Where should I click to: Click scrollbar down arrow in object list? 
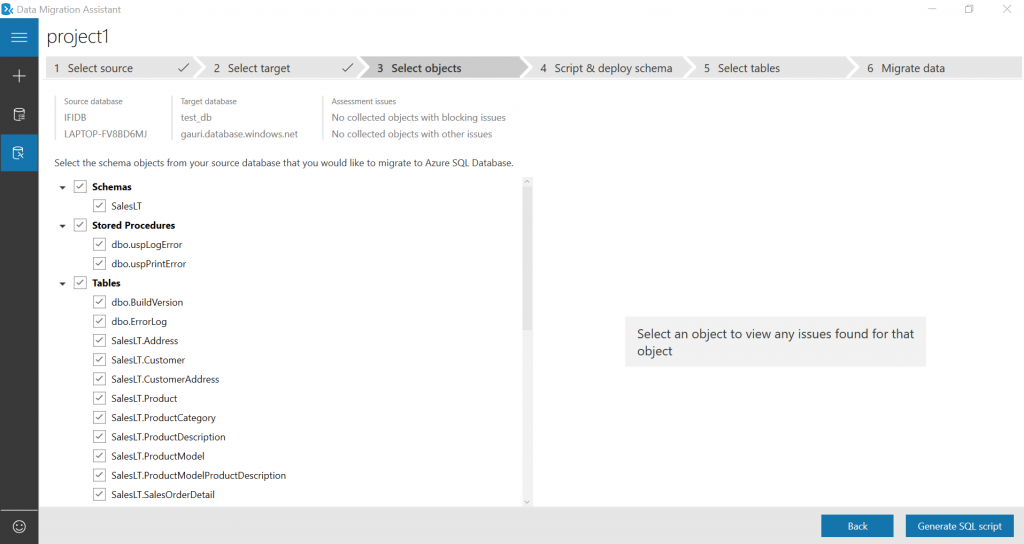pyautogui.click(x=528, y=502)
